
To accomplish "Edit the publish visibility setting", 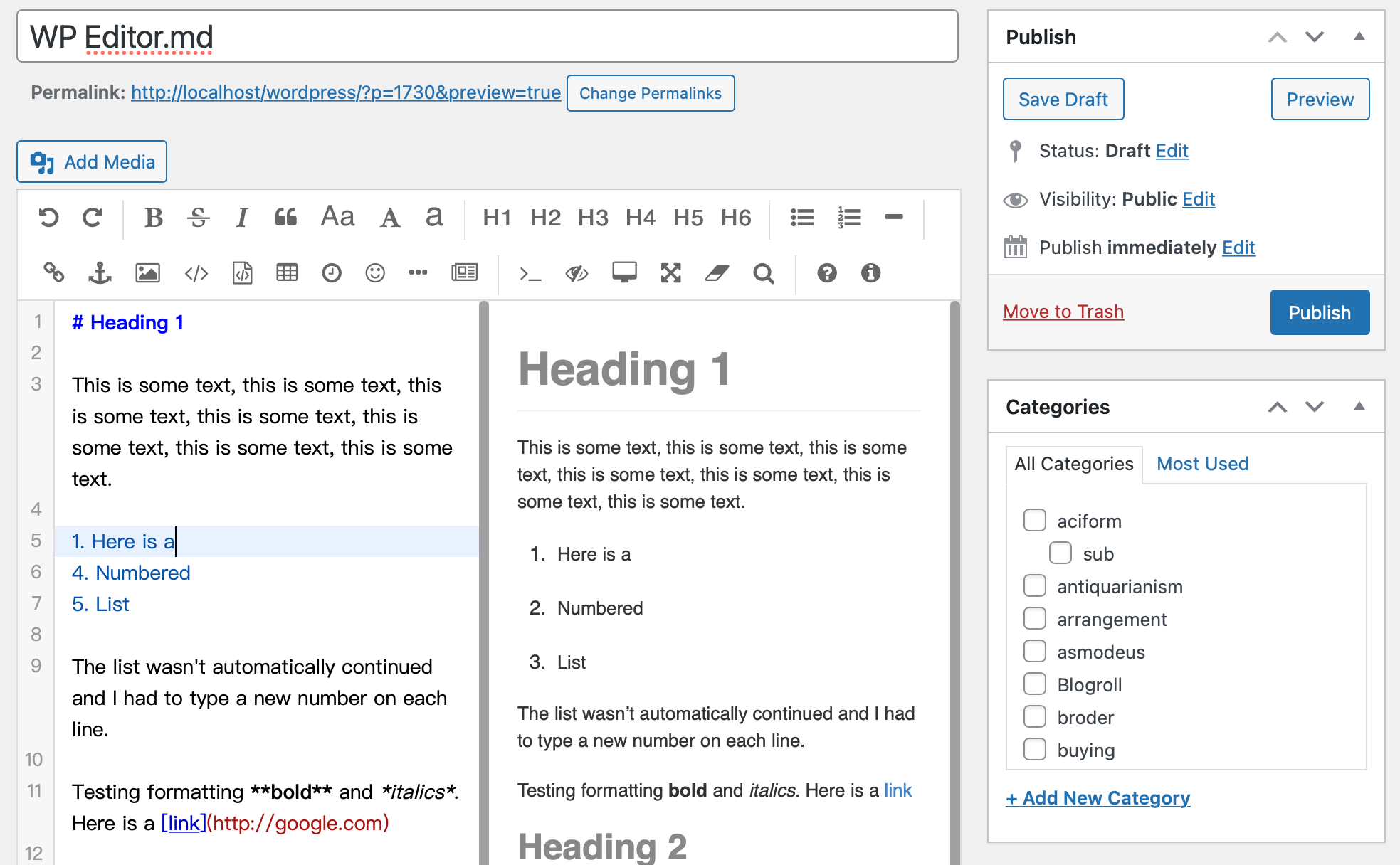I will [1200, 199].
